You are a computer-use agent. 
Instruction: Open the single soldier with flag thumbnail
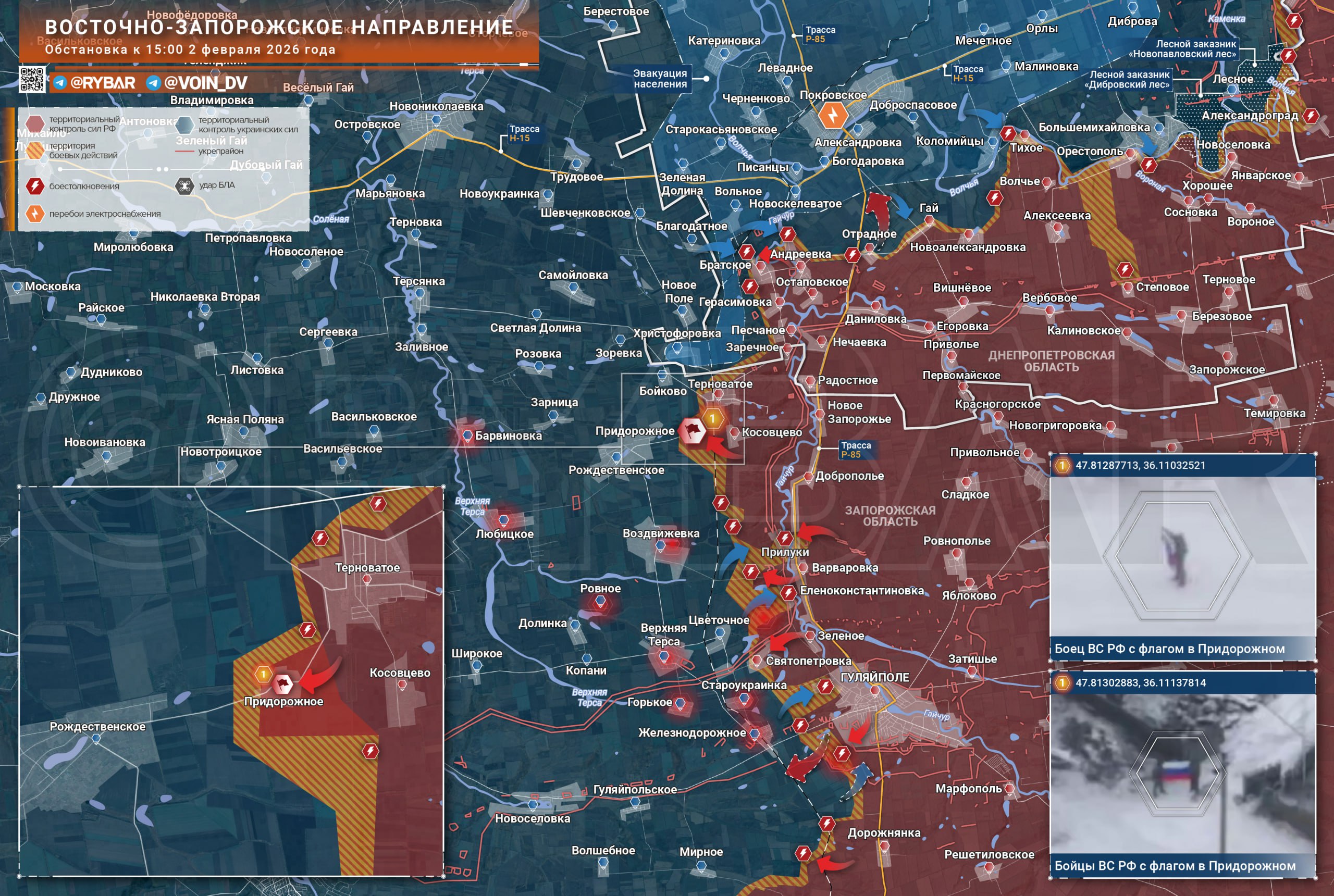coord(1182,555)
